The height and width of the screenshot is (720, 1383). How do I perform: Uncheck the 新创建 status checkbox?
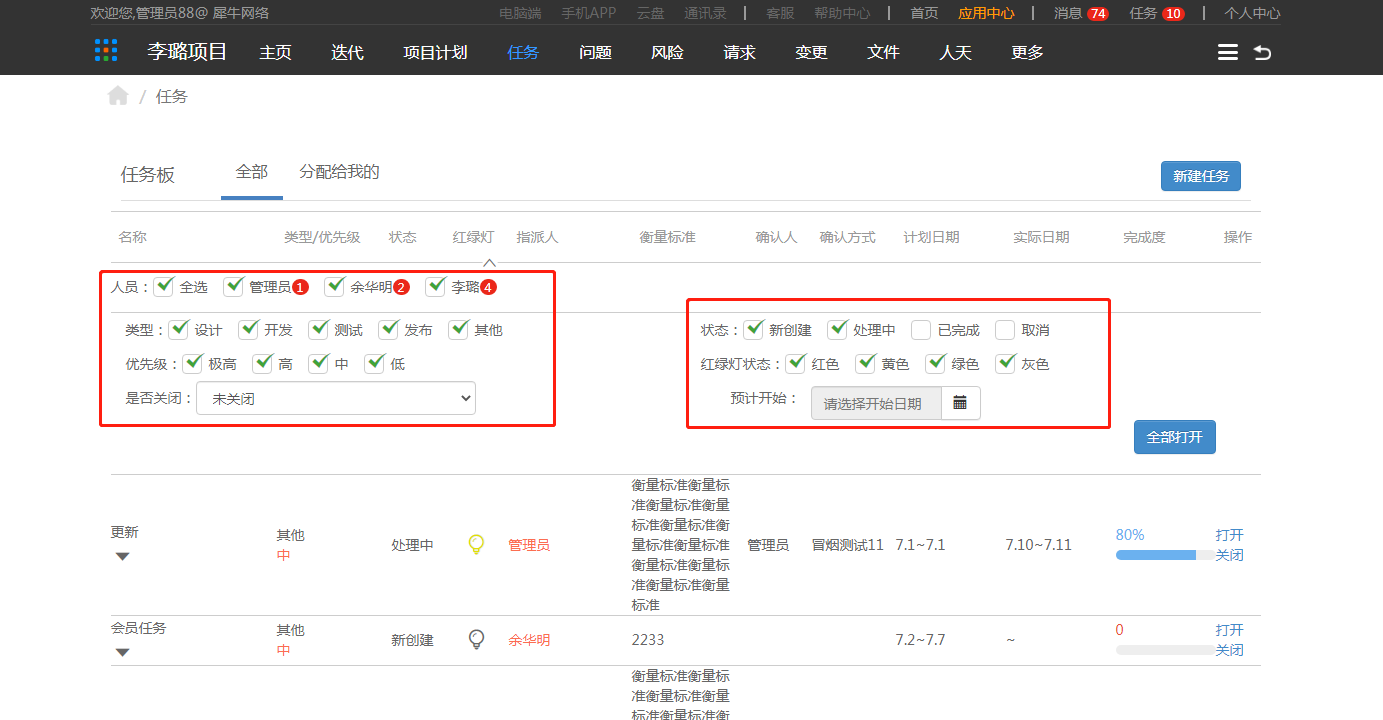pos(754,329)
